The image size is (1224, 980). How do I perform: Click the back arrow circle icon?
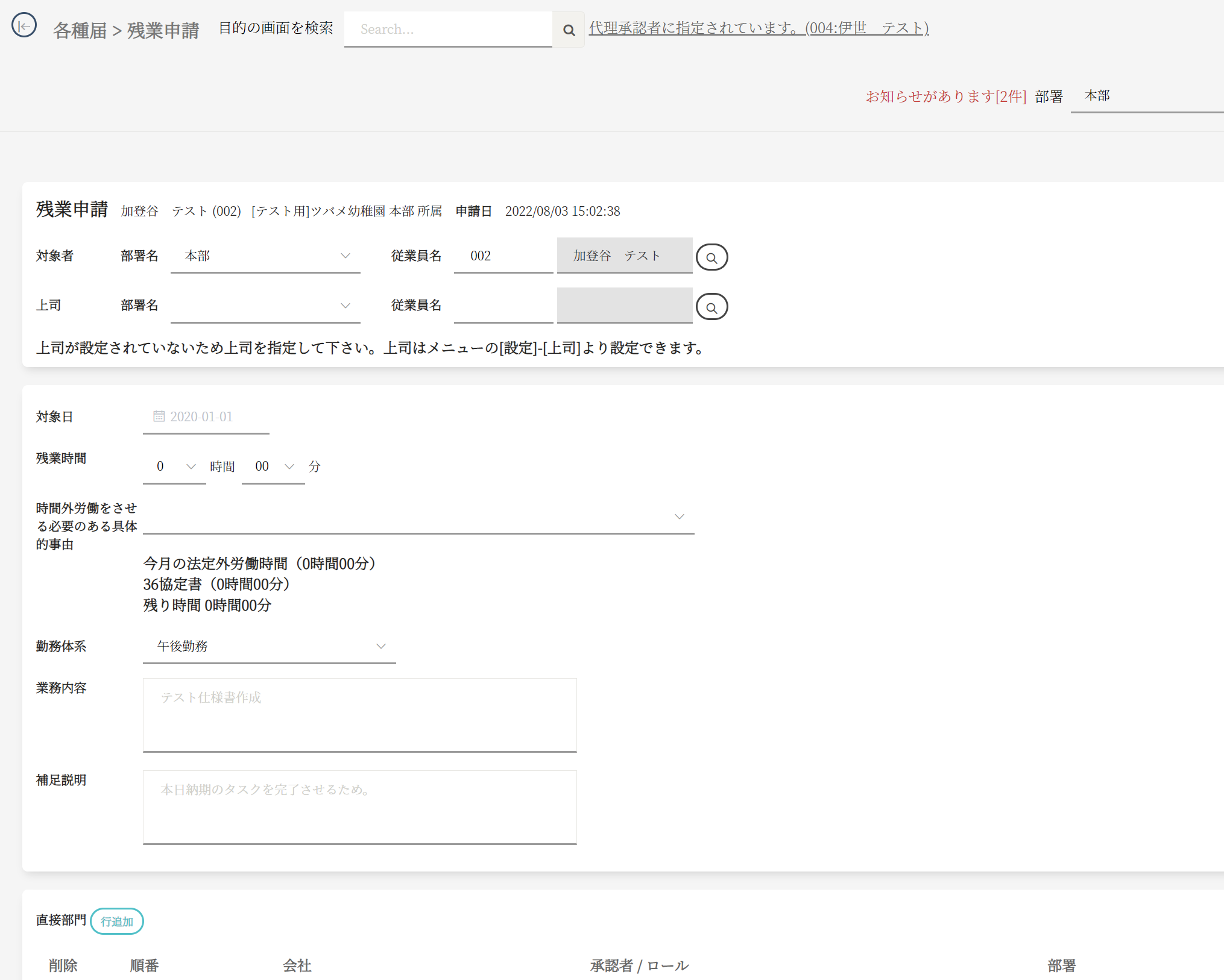click(24, 26)
